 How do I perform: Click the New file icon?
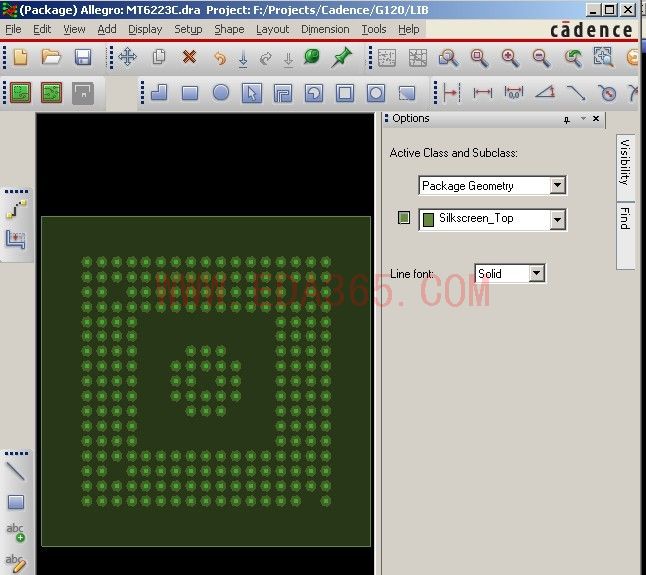click(x=21, y=57)
